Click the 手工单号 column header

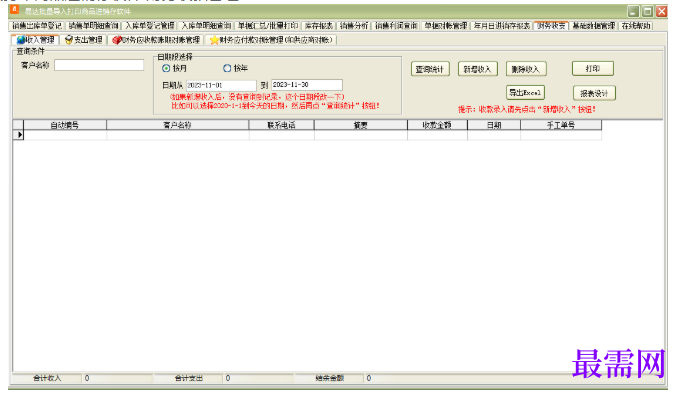pyautogui.click(x=561, y=125)
